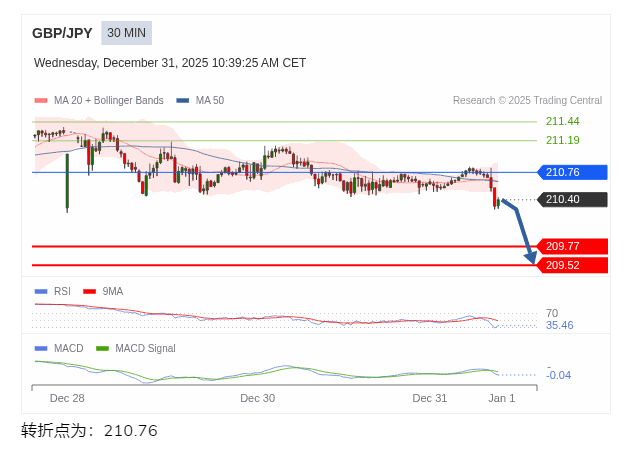Select the GBP/JPY pair title
Image resolution: width=634 pixels, height=456 pixels.
tap(62, 33)
